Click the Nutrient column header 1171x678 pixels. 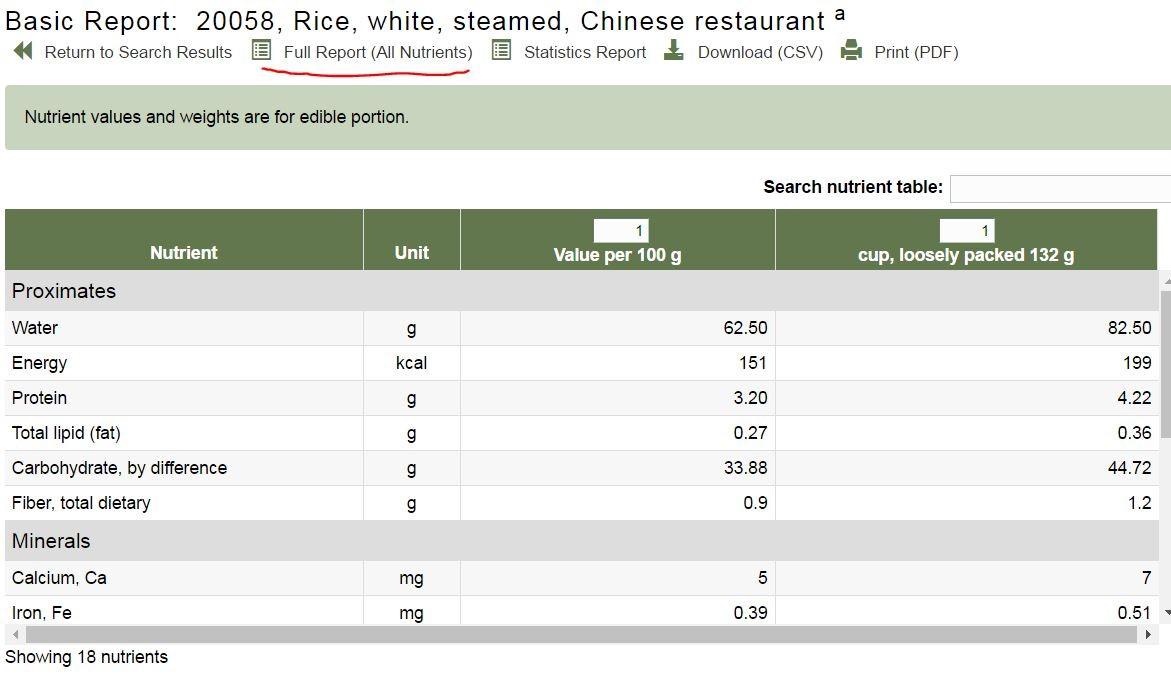pos(184,252)
